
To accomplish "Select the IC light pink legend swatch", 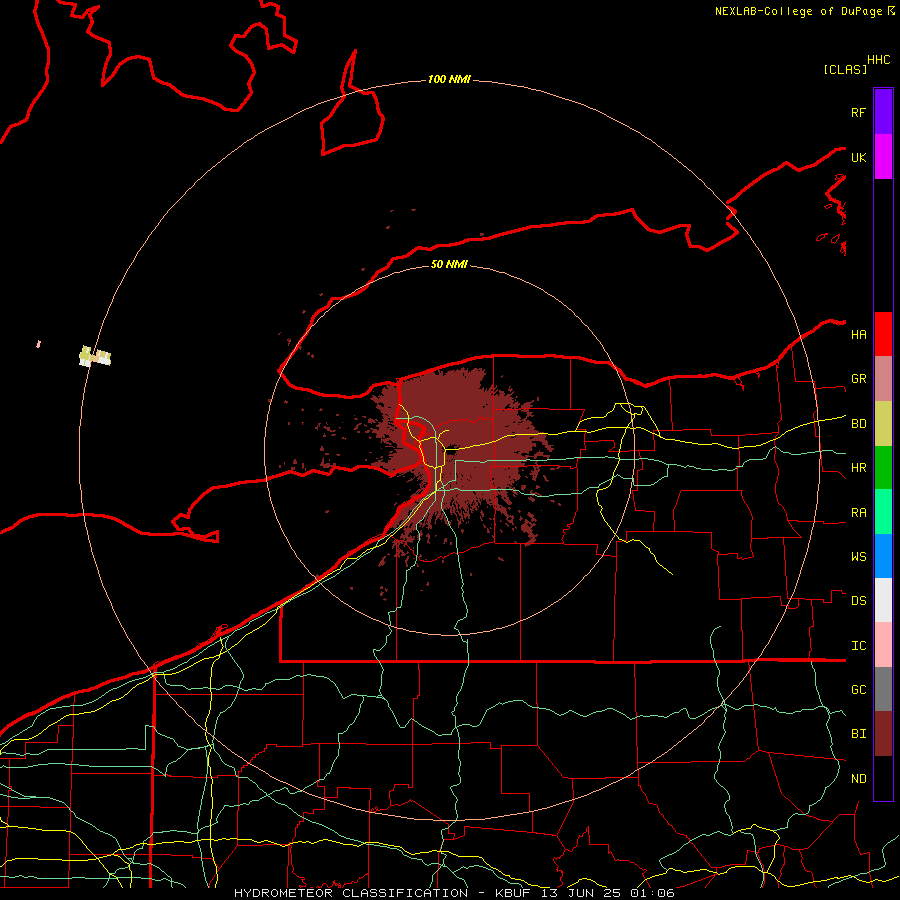I will point(883,645).
